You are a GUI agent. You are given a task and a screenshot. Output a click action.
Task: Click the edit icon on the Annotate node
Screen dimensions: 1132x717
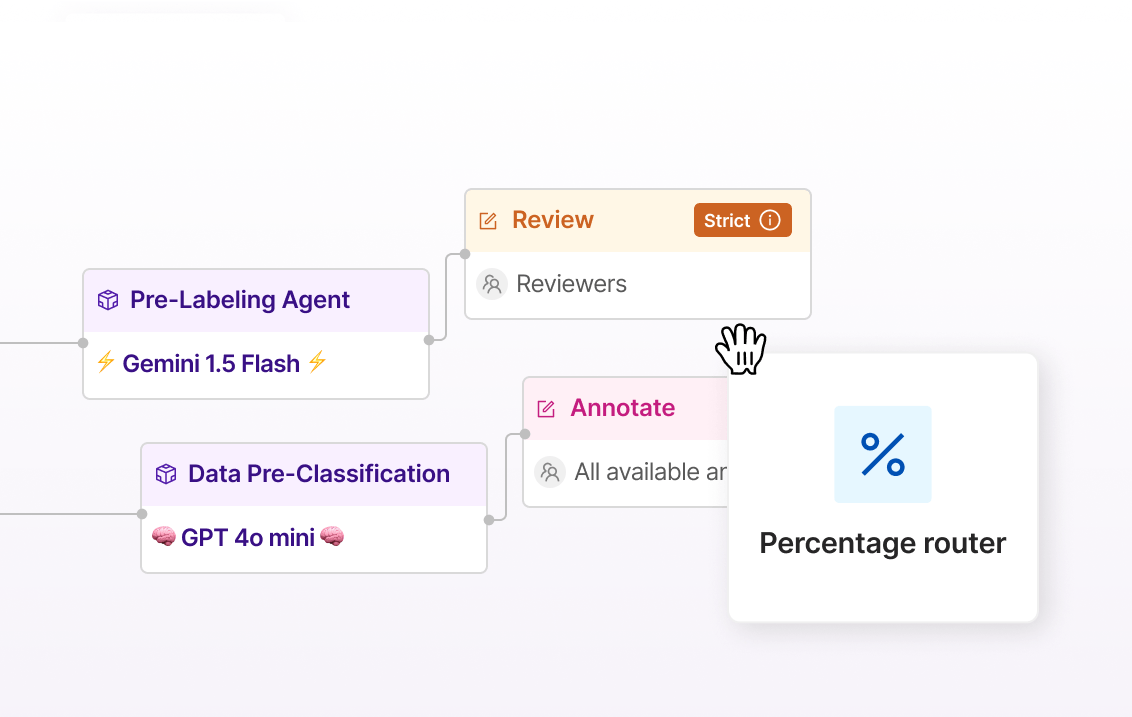pyautogui.click(x=546, y=407)
